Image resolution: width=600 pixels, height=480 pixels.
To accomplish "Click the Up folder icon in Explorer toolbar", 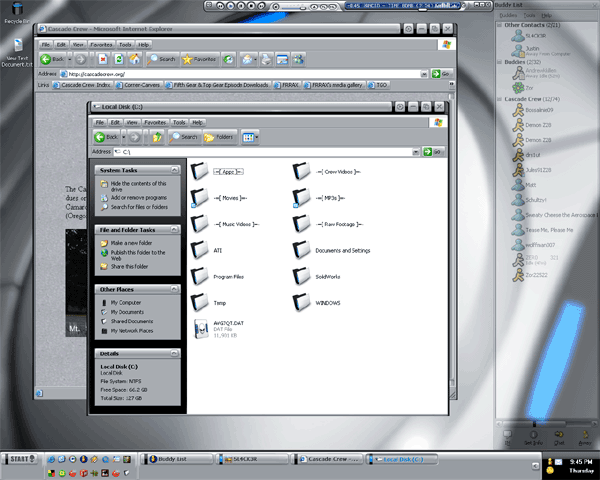I will point(157,136).
